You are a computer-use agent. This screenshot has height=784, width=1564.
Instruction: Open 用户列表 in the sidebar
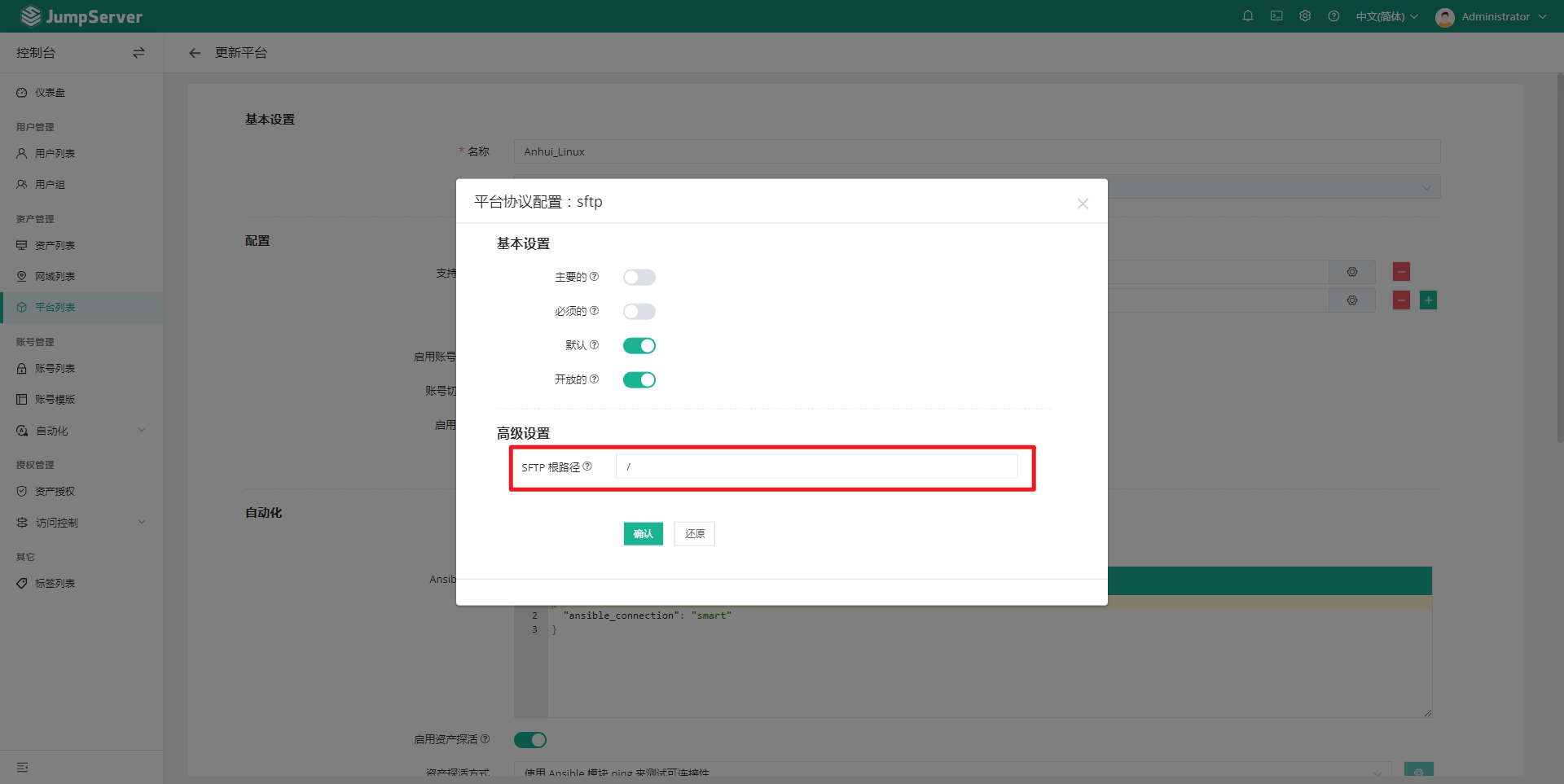pos(55,154)
